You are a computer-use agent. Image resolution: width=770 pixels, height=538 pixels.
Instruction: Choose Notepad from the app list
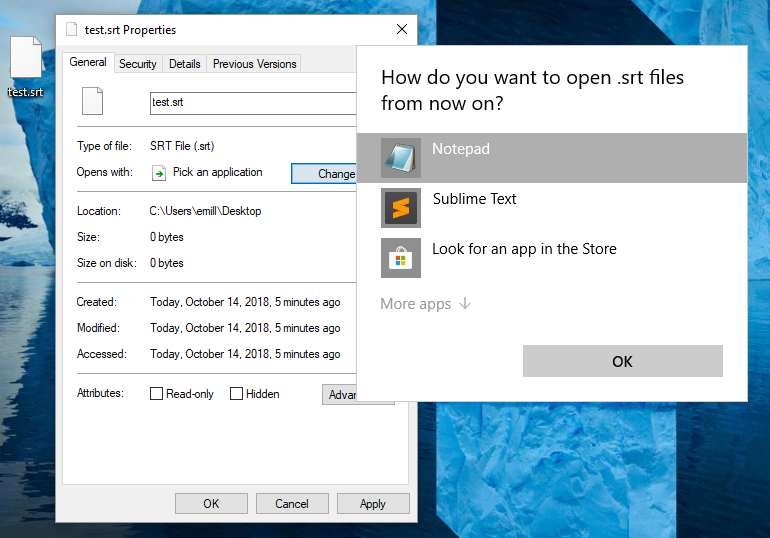click(x=552, y=158)
